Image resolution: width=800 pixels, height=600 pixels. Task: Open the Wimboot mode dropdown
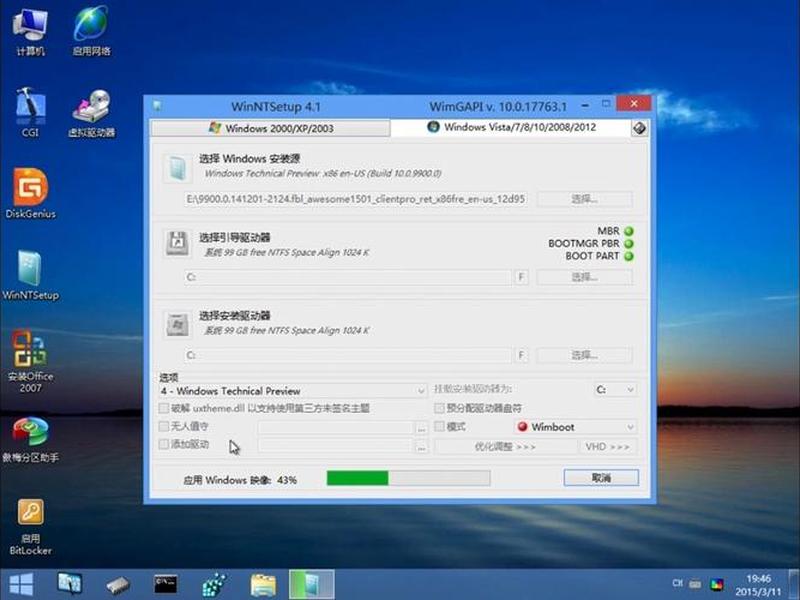pos(576,427)
